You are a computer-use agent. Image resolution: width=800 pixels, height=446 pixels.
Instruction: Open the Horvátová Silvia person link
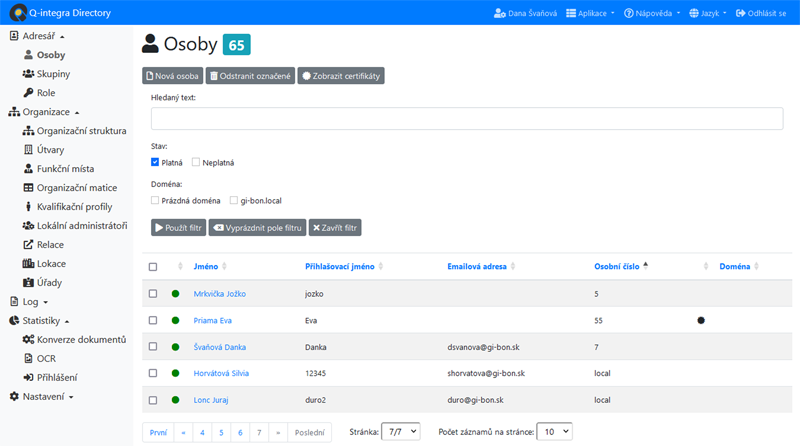click(221, 373)
